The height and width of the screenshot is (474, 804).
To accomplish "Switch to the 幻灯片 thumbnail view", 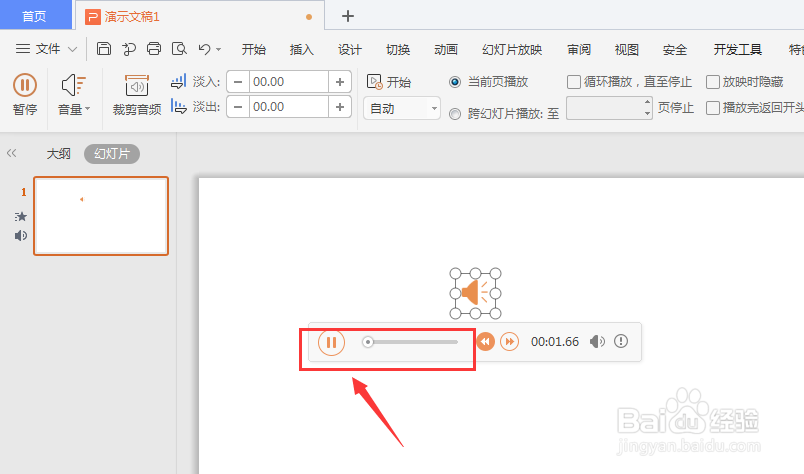I will 112,153.
